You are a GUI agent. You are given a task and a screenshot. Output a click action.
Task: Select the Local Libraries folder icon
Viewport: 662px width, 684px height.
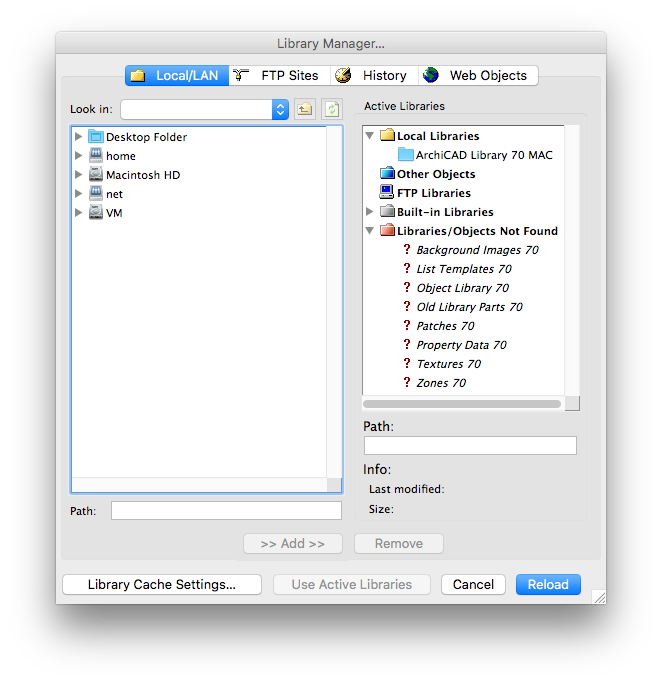pyautogui.click(x=387, y=135)
